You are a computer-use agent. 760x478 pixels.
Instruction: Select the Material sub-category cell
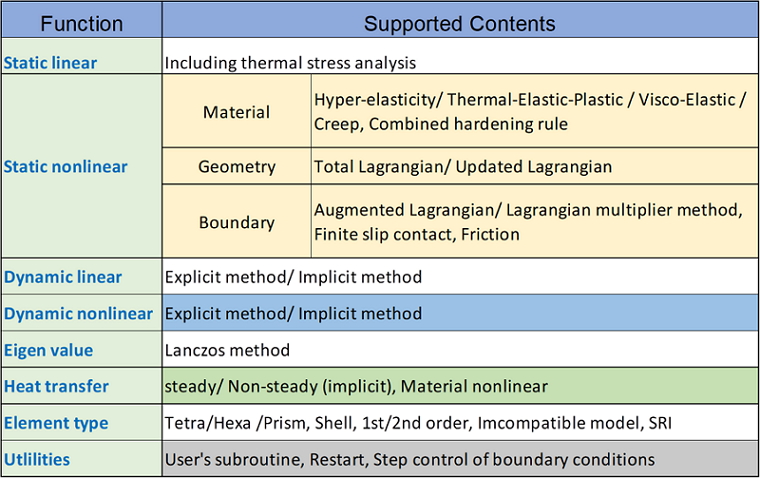(237, 111)
